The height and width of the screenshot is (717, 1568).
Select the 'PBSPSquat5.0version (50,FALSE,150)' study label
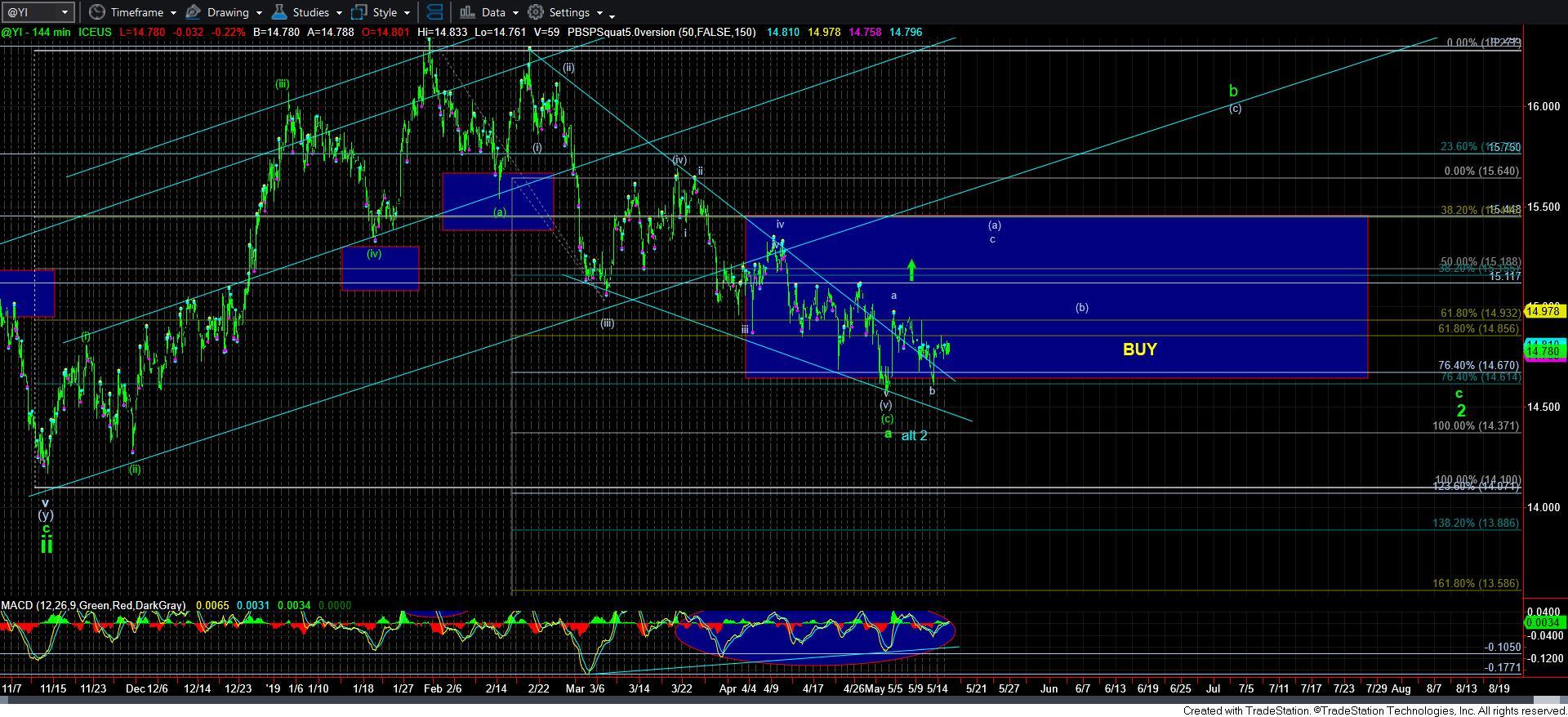pyautogui.click(x=661, y=33)
